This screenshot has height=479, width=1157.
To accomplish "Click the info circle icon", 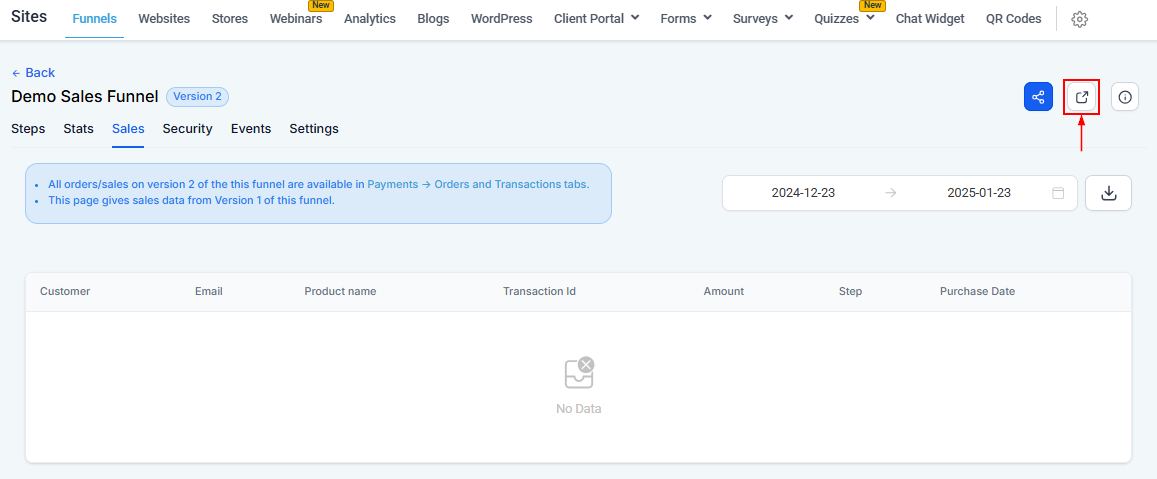I will (x=1125, y=97).
